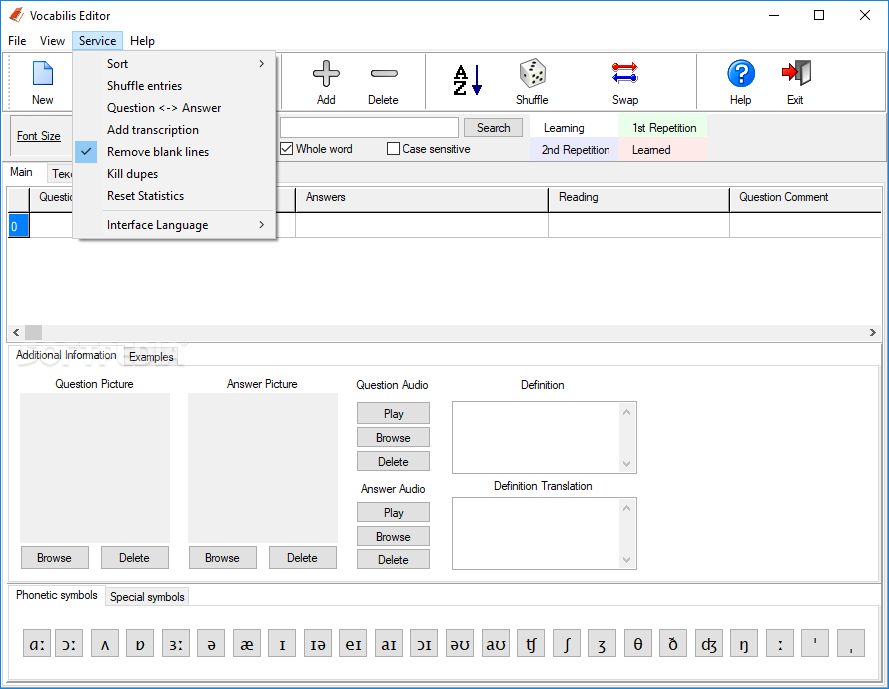The width and height of the screenshot is (889, 689).
Task: Click the Add entry plus icon
Action: click(x=326, y=74)
